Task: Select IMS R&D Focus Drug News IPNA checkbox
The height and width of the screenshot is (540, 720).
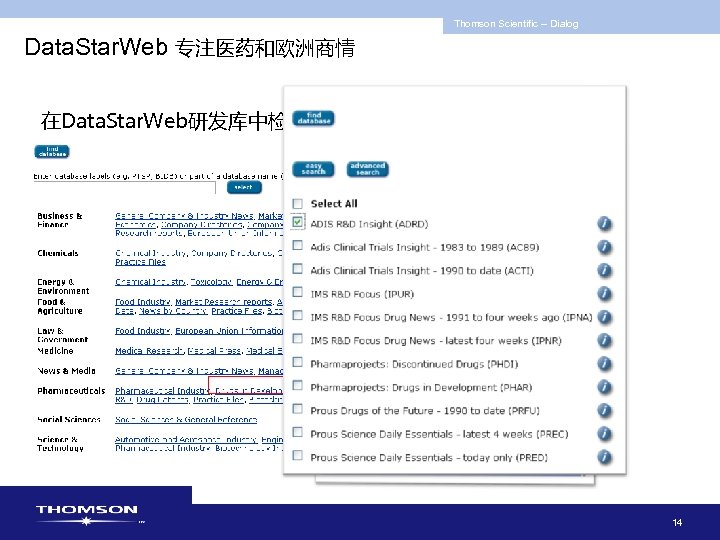Action: (x=298, y=315)
